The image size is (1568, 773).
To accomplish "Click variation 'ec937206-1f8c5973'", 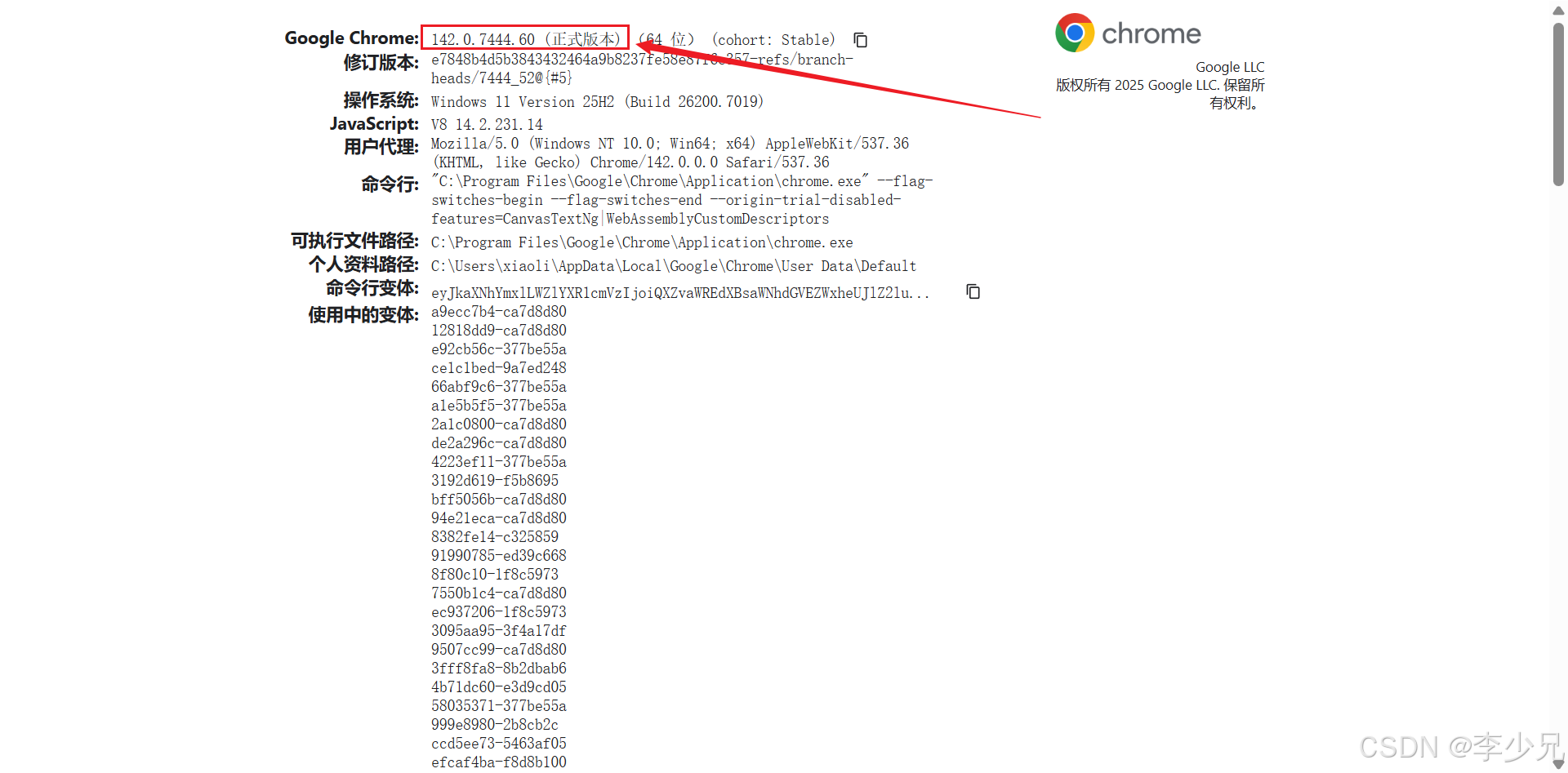I will (499, 612).
